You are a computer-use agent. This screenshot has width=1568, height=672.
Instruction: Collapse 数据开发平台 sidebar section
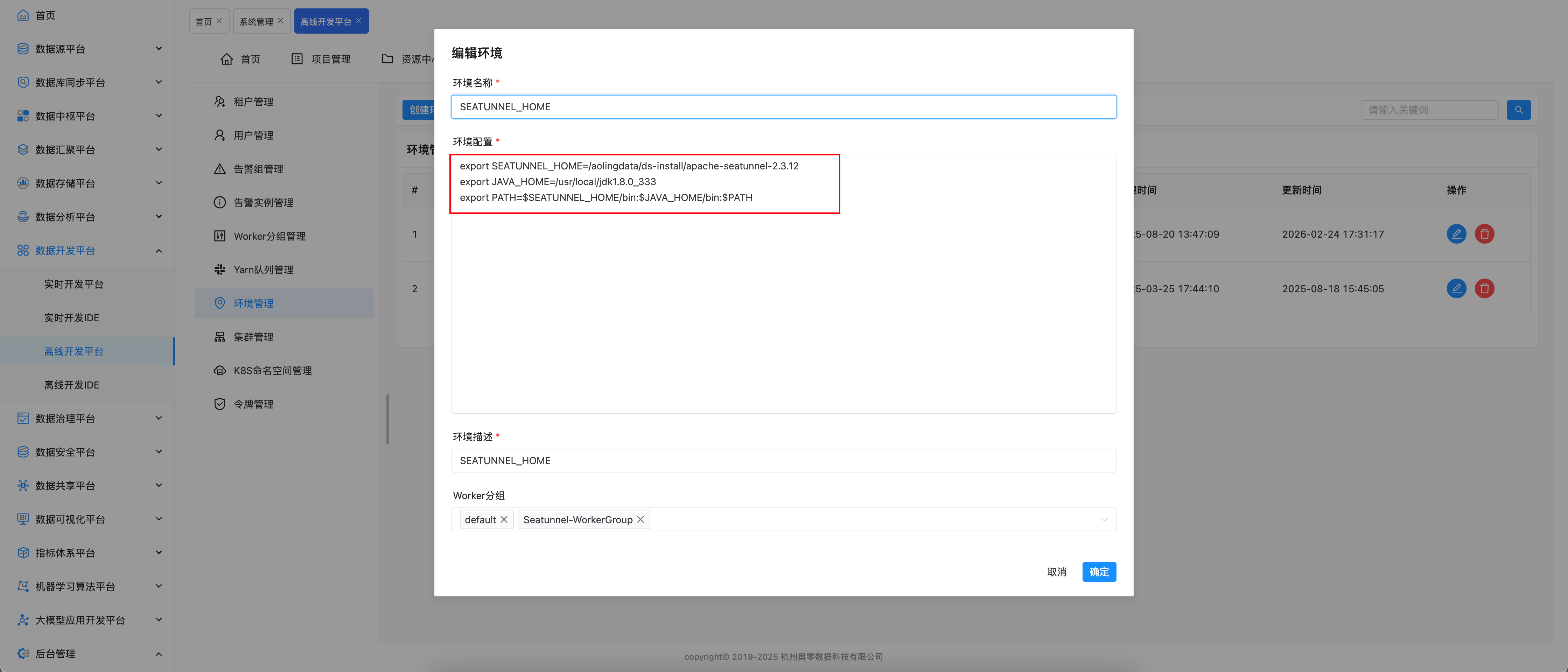click(159, 251)
